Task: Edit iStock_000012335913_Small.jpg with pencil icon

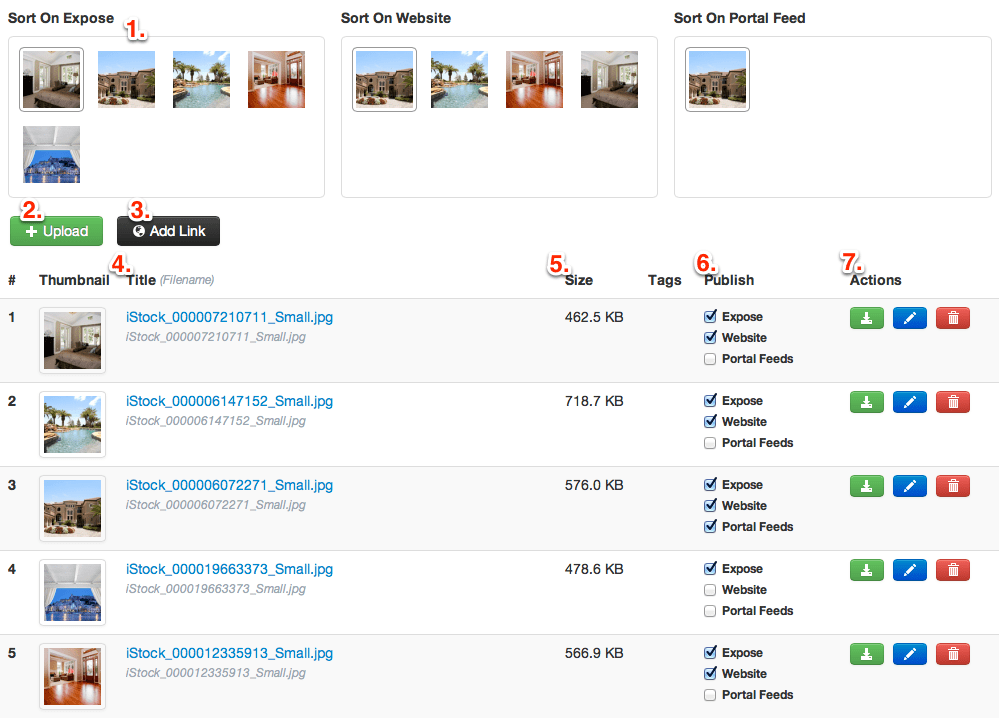Action: coord(909,653)
